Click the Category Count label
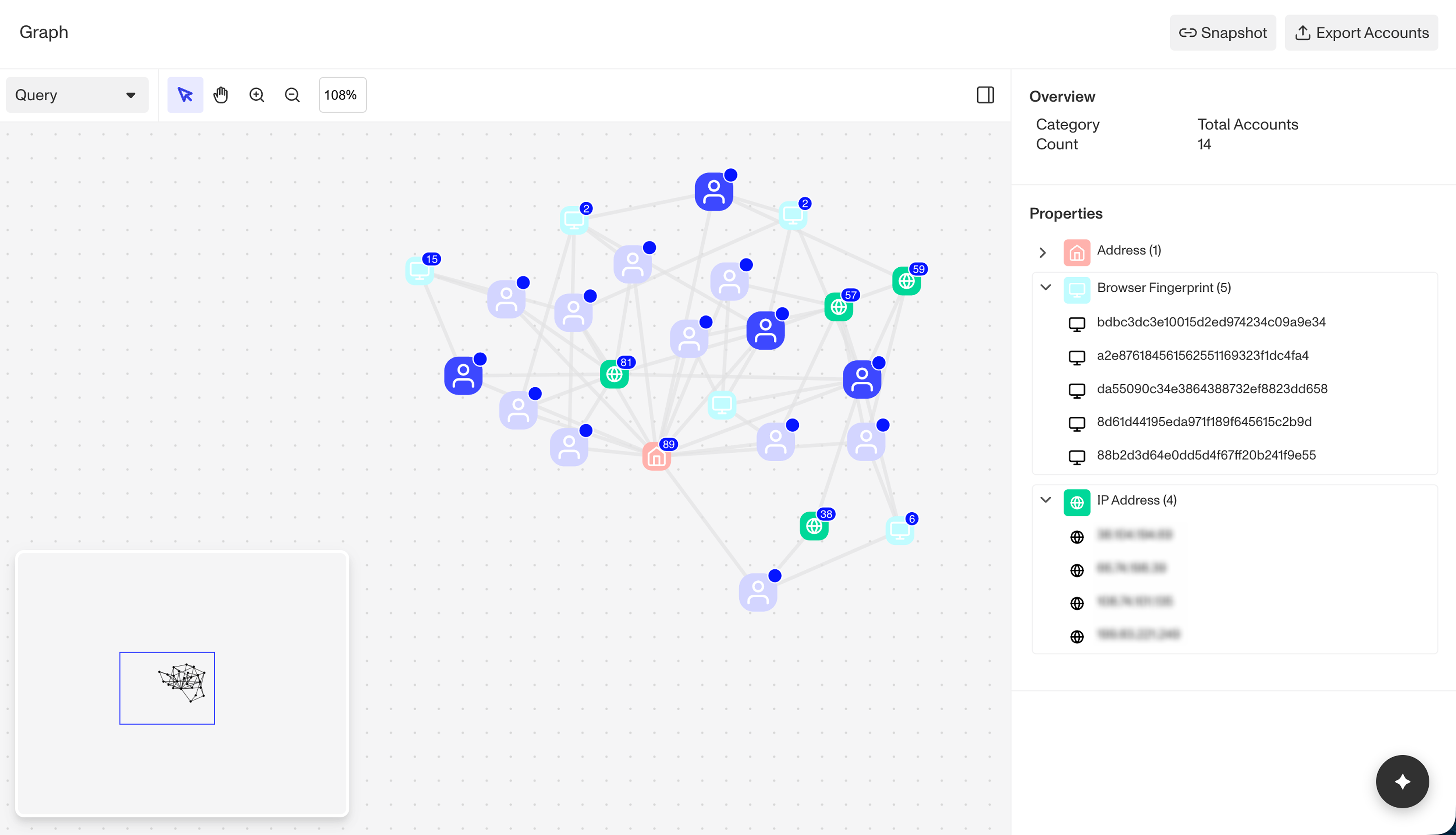 pos(1067,134)
